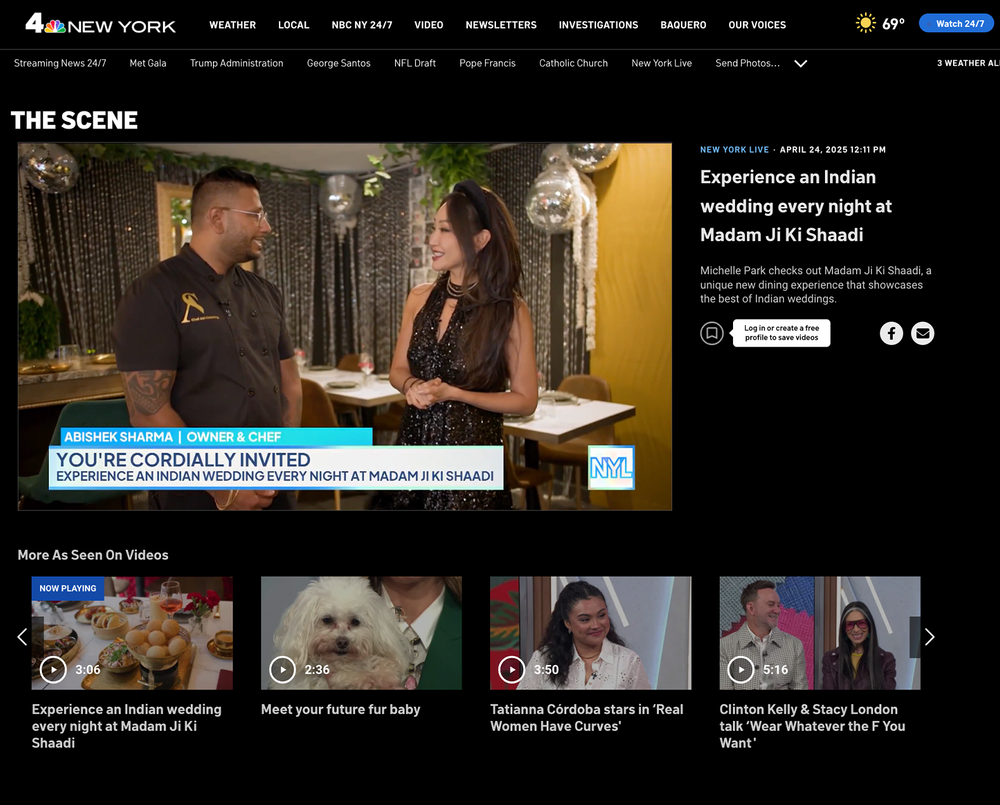Open the Met Gala topic link
Image resolution: width=1000 pixels, height=805 pixels.
click(x=148, y=63)
